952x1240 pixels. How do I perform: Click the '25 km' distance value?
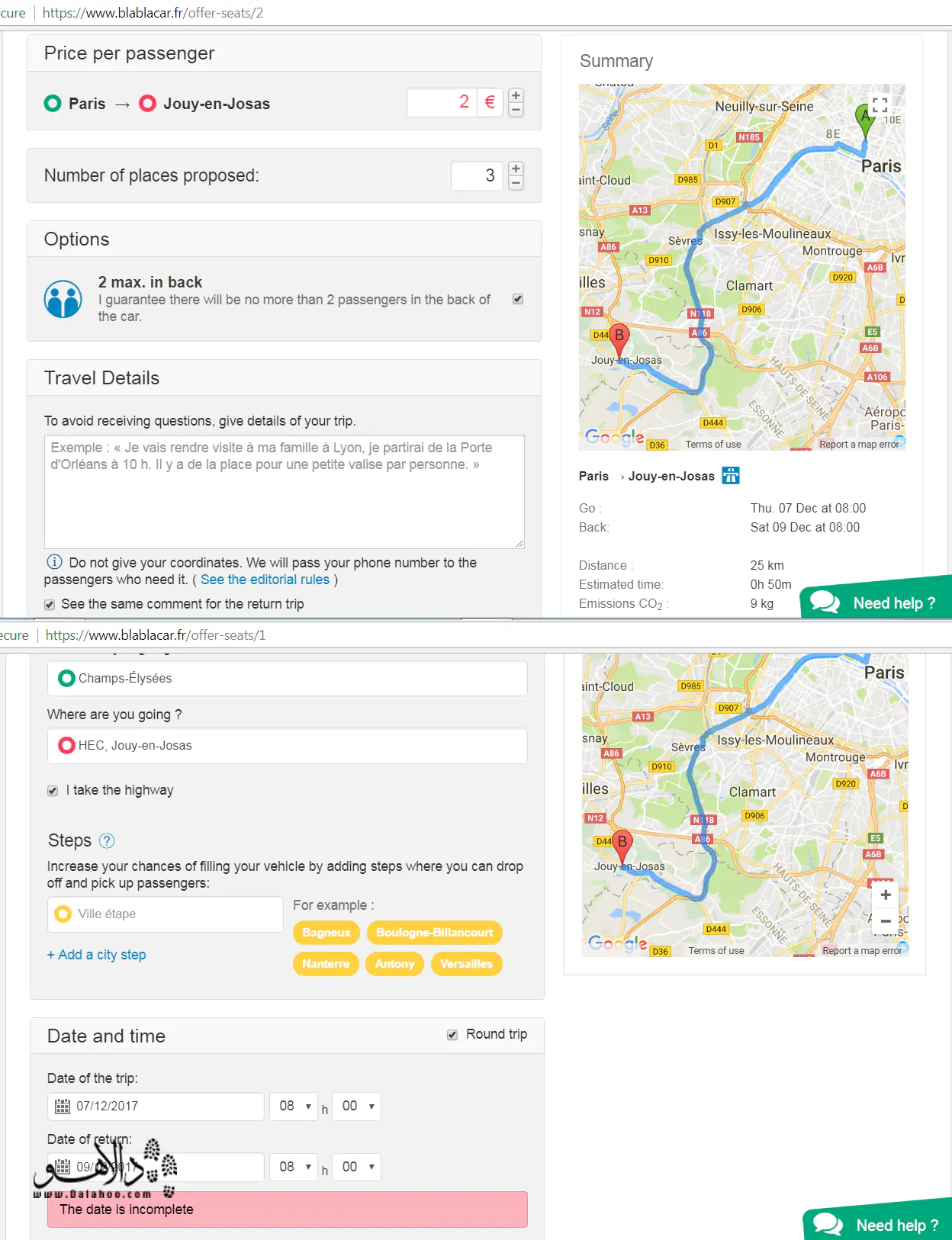coord(767,565)
